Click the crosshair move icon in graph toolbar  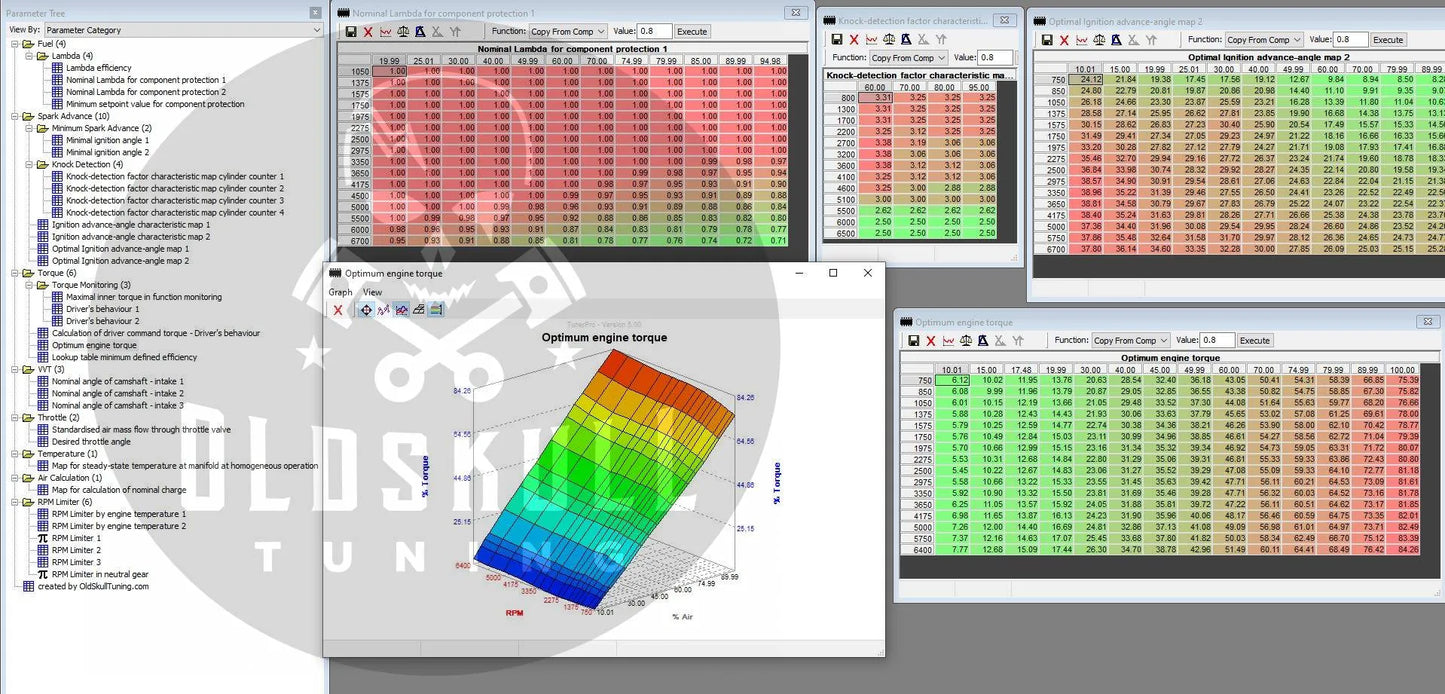pyautogui.click(x=366, y=310)
